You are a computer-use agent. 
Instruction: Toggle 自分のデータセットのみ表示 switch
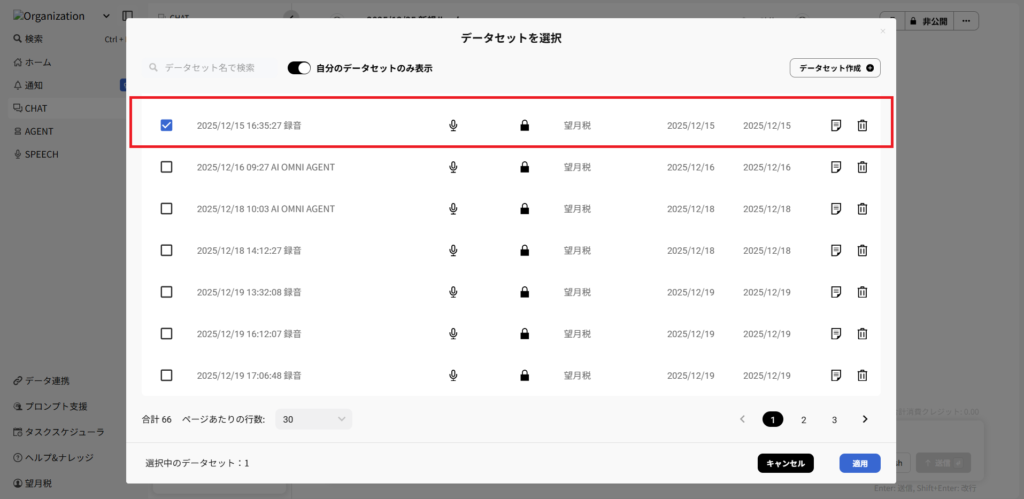tap(299, 68)
